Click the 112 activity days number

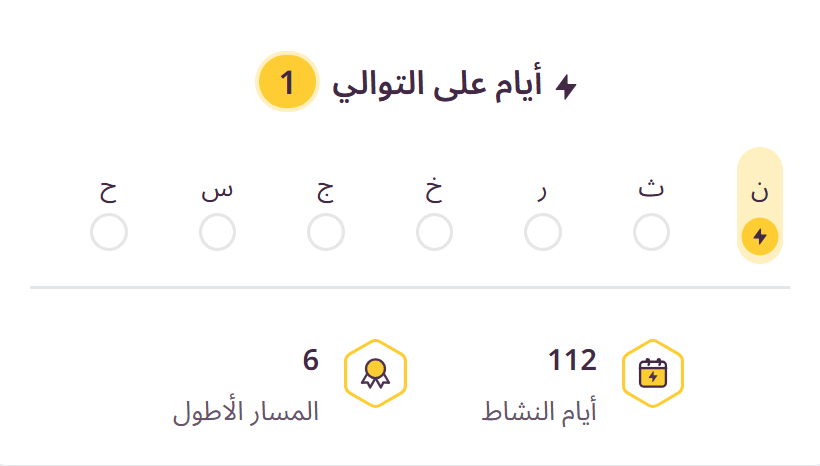(572, 360)
